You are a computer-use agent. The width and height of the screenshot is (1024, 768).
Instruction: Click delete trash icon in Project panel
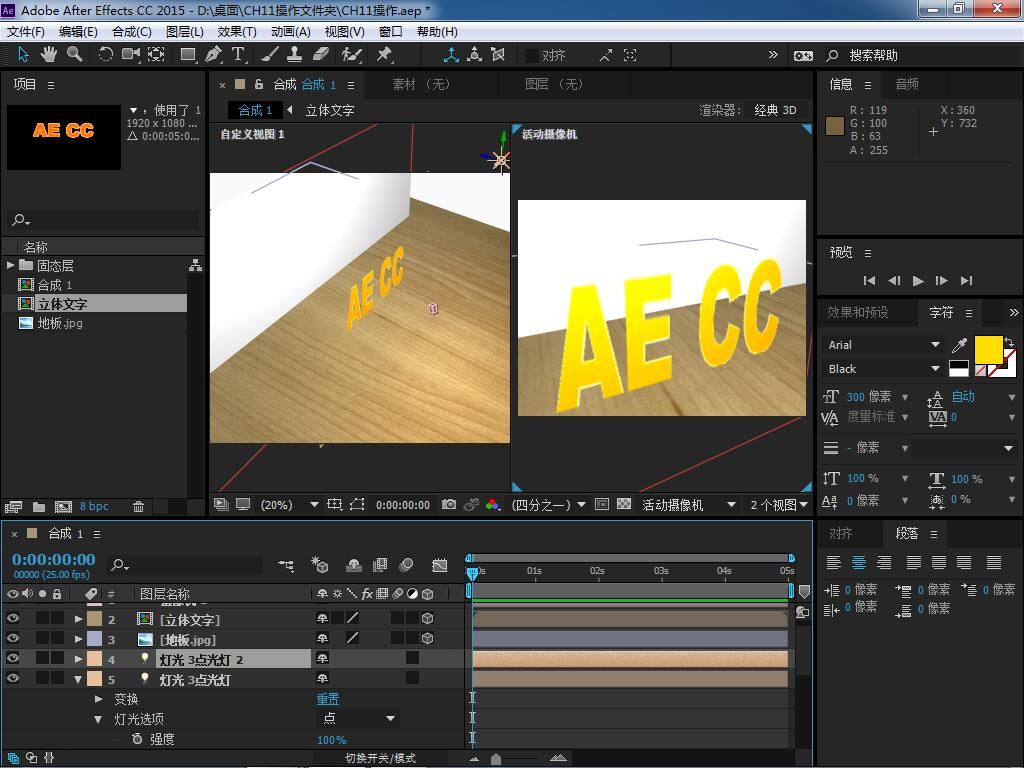[138, 506]
